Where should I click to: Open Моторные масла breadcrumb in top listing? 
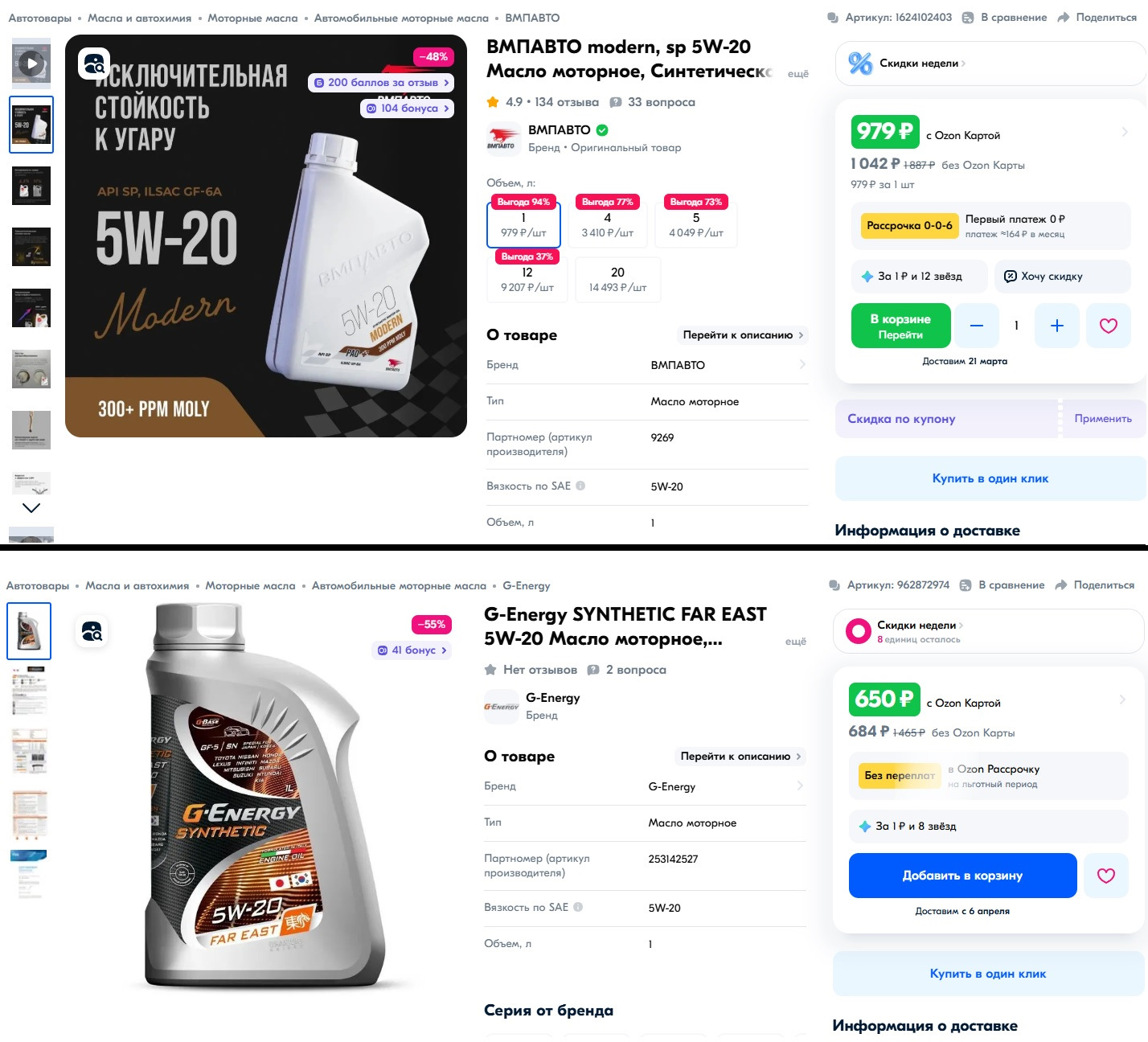252,18
